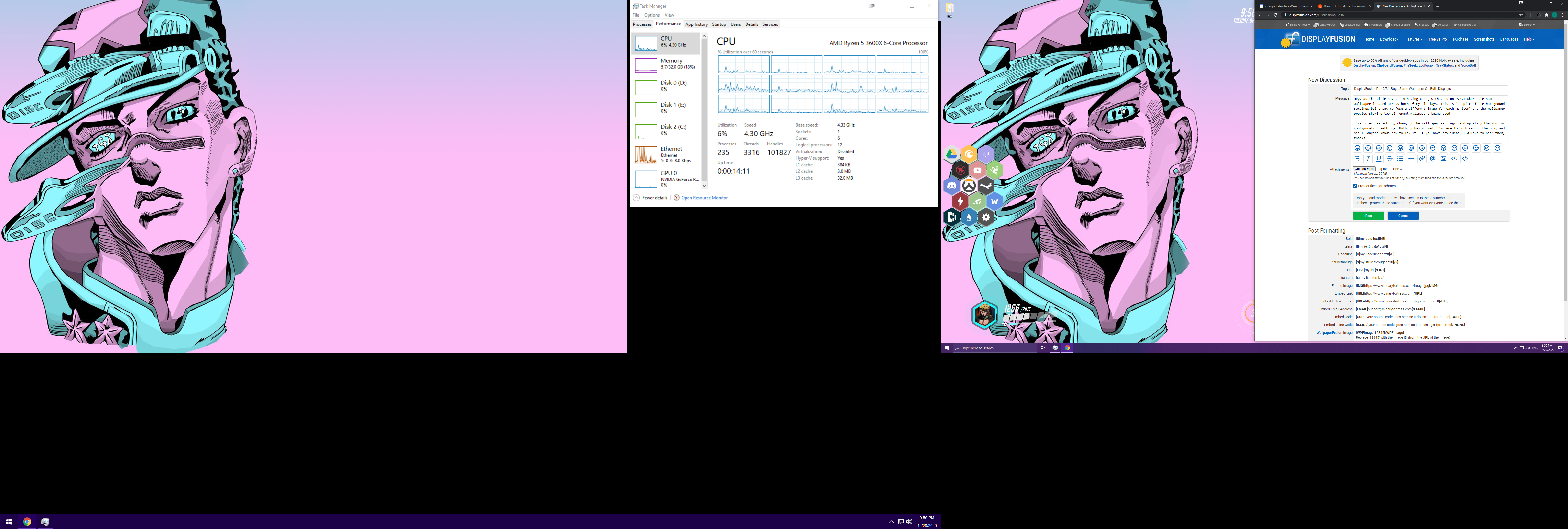This screenshot has width=1568, height=529.
Task: Click the Overwatch hexagon icon
Action: click(x=968, y=186)
